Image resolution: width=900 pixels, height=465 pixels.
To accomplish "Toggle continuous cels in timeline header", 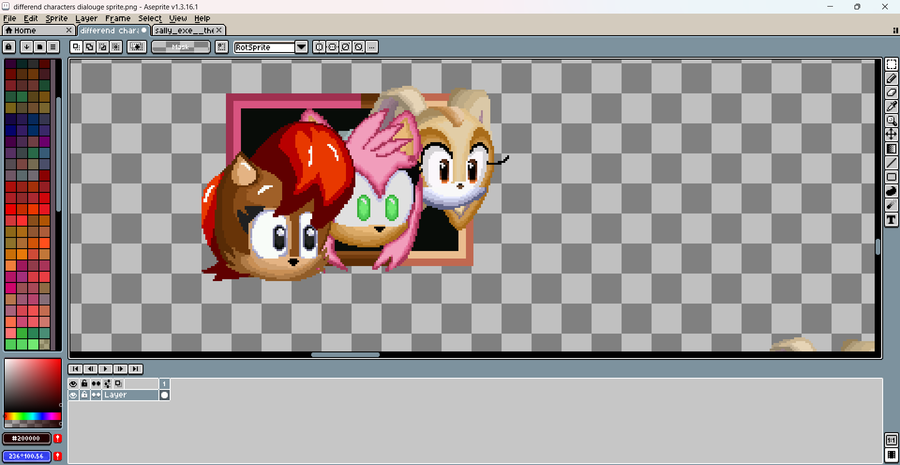I will 96,383.
